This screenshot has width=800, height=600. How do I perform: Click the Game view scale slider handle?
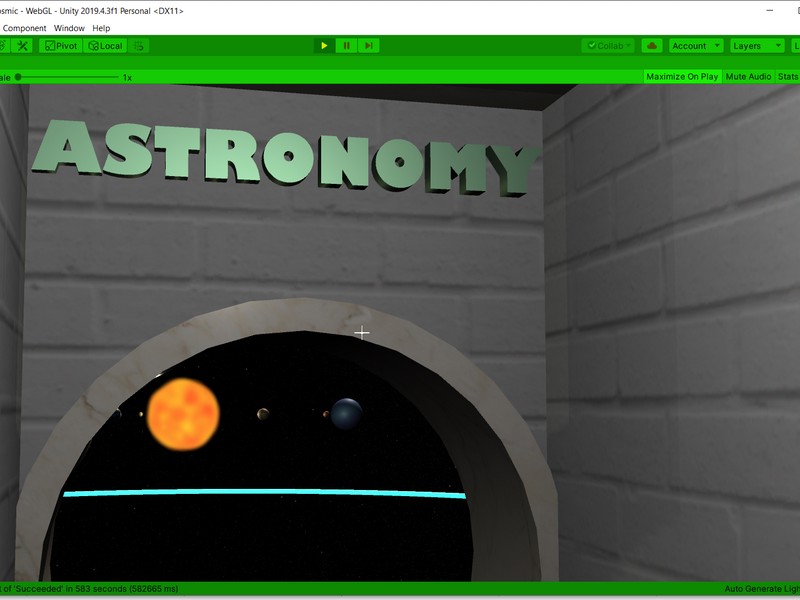point(18,77)
